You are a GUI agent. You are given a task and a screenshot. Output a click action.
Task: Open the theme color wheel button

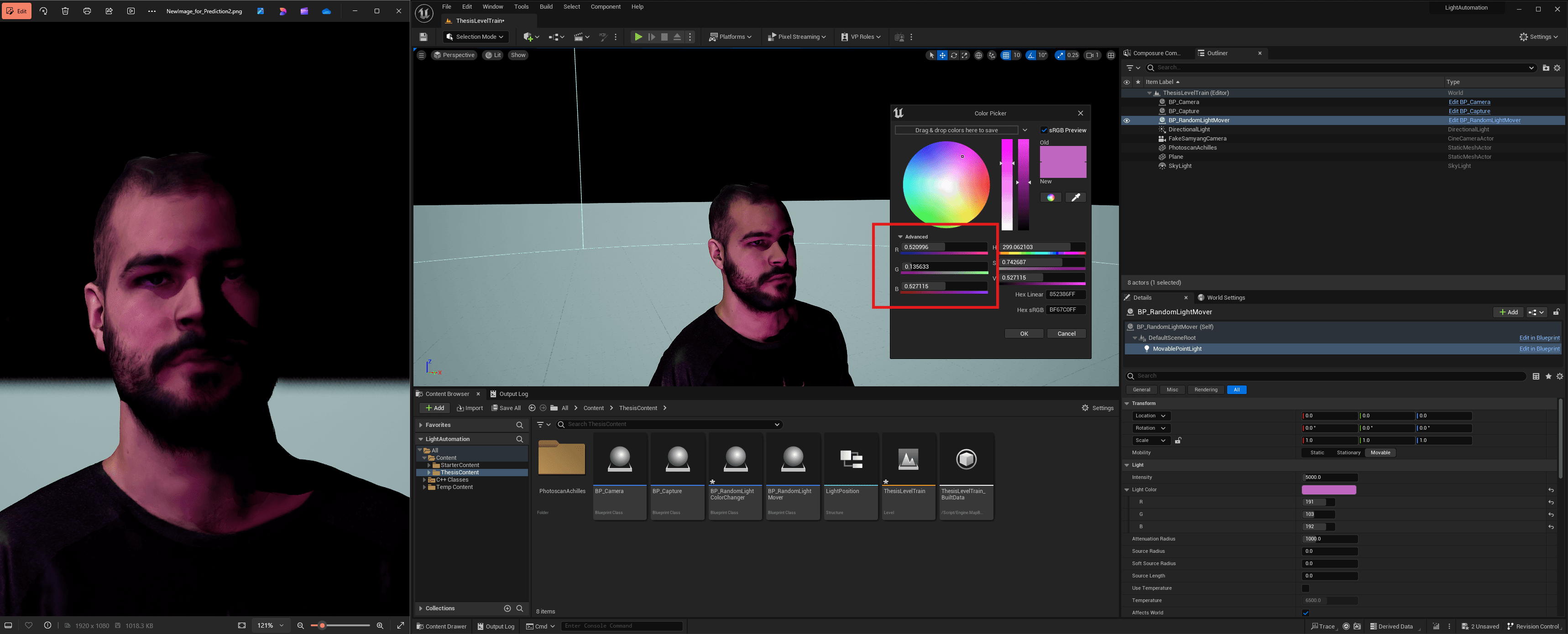pyautogui.click(x=1051, y=197)
